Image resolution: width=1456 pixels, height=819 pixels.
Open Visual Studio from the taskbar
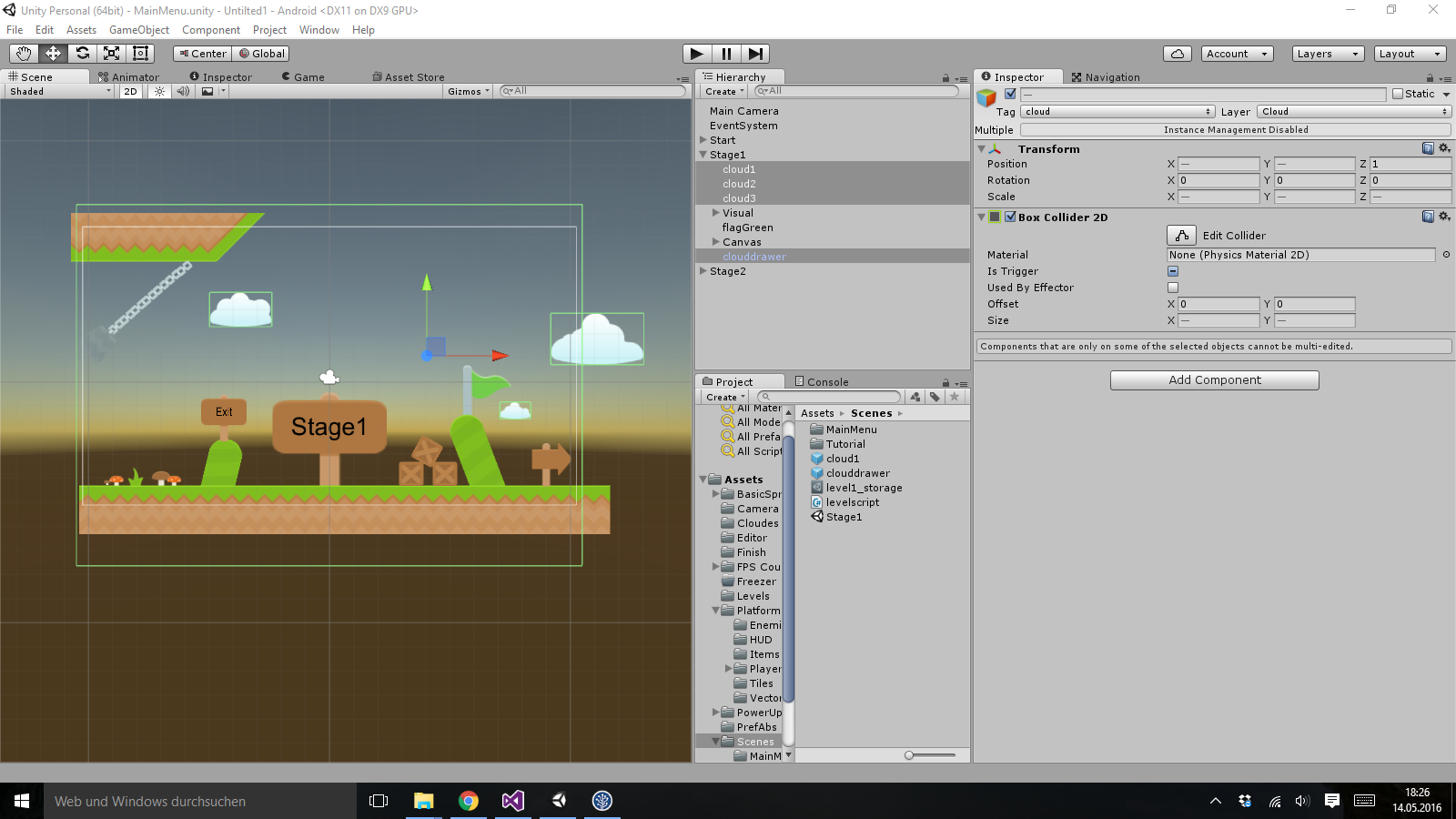pos(513,801)
